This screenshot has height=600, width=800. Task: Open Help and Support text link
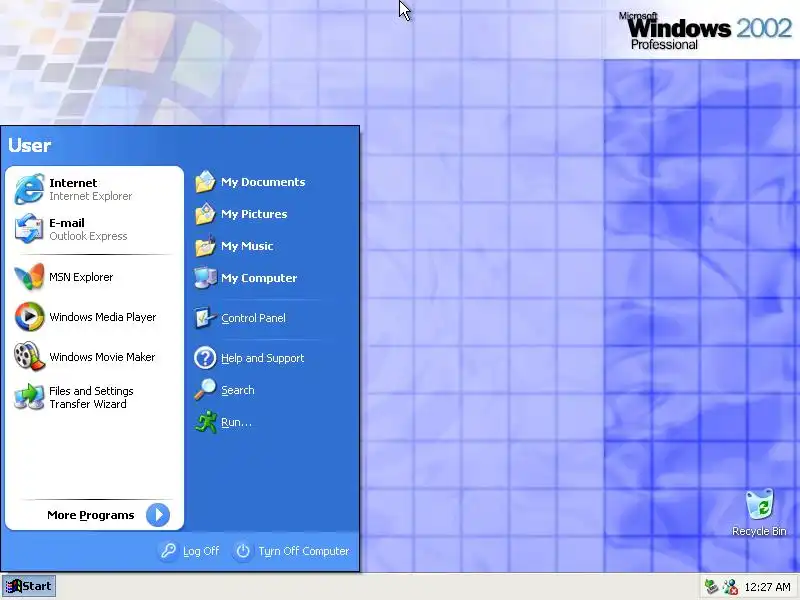(x=263, y=358)
